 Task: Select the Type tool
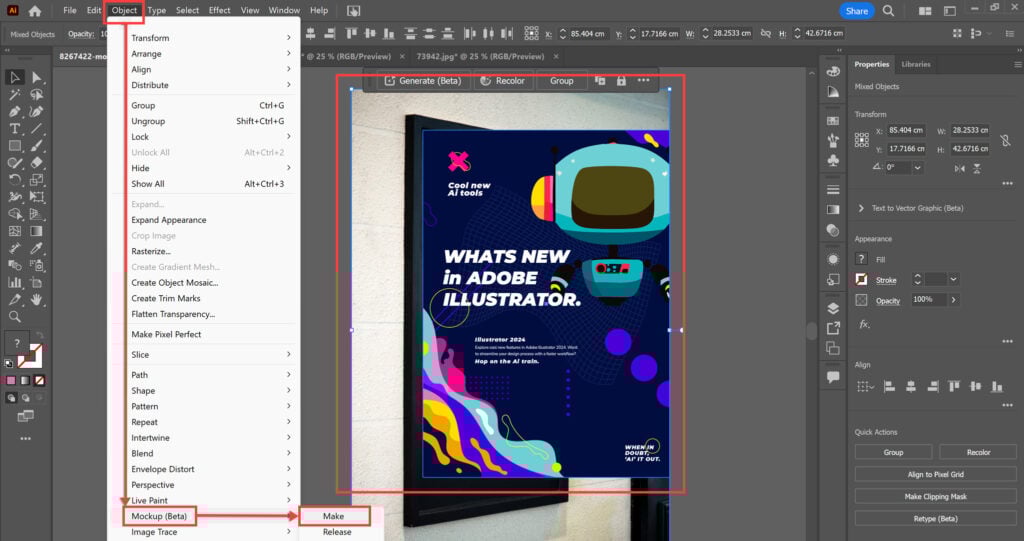(x=14, y=129)
